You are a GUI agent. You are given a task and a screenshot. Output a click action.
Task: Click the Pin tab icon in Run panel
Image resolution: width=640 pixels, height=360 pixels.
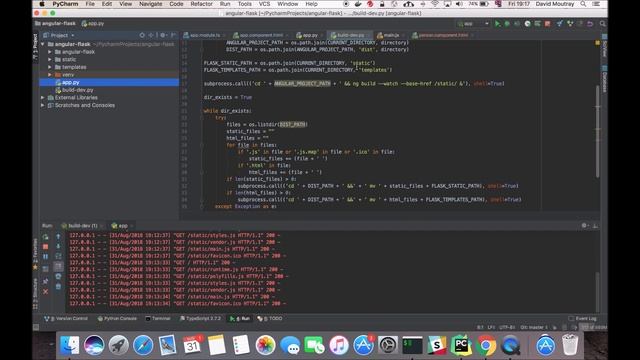(45, 281)
